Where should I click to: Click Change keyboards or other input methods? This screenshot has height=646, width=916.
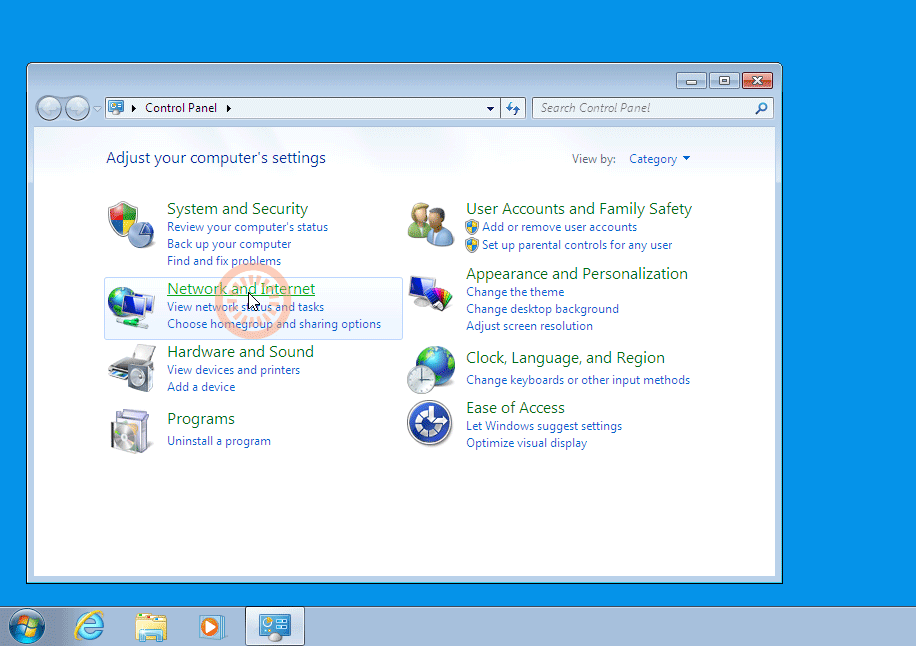tap(578, 380)
